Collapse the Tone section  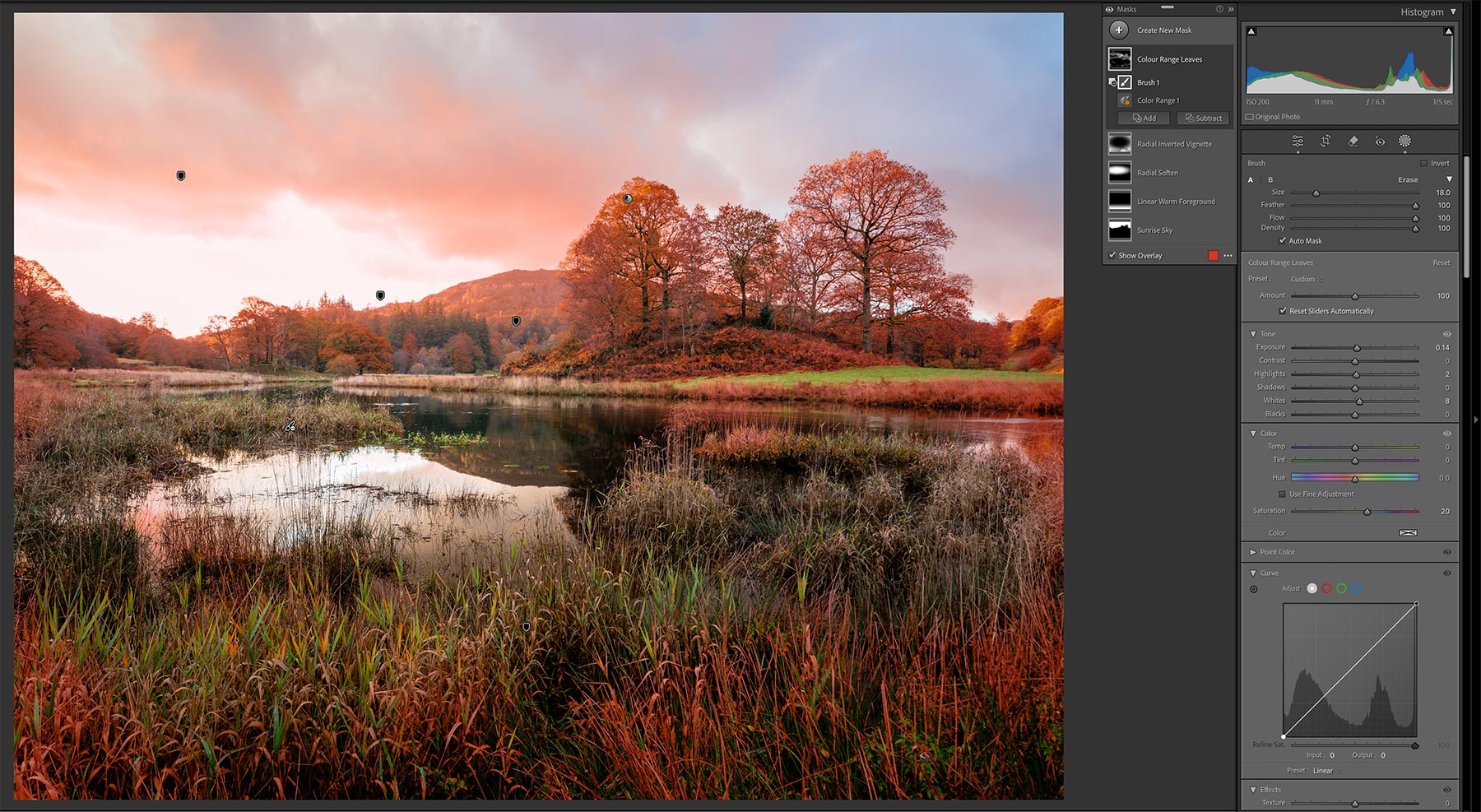1253,334
